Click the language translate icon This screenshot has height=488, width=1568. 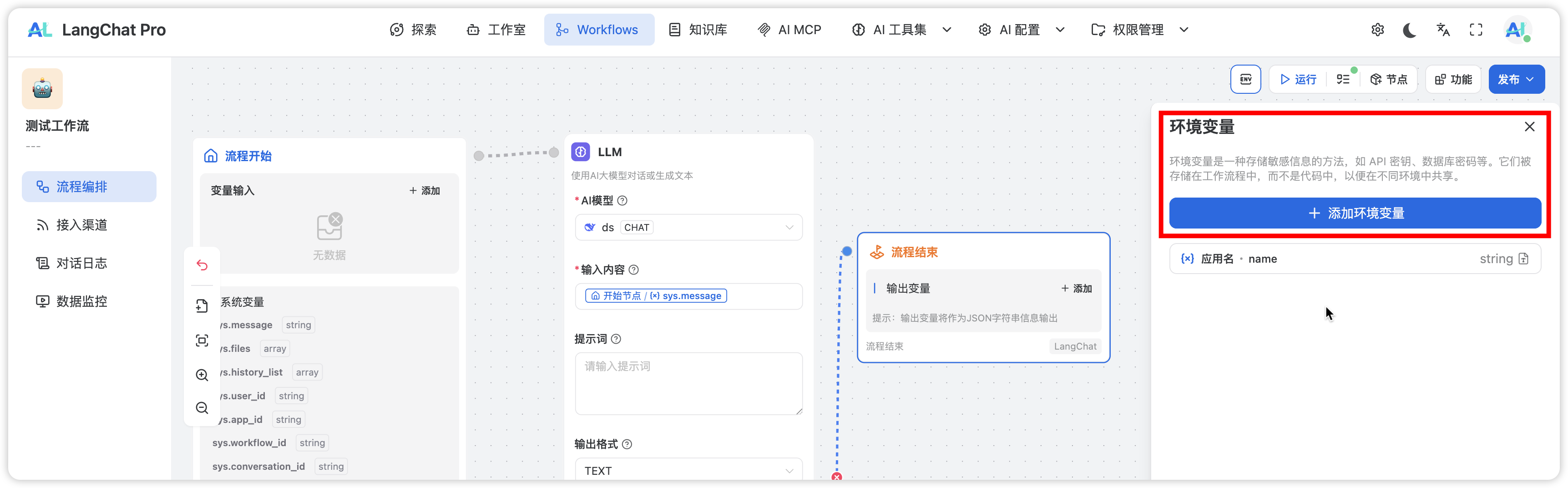click(1442, 30)
